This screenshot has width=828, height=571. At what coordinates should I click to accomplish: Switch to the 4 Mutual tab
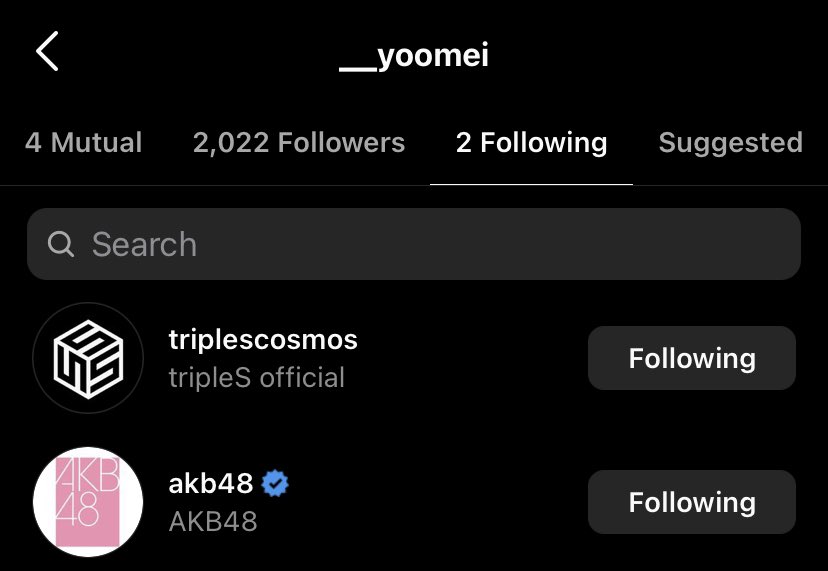point(84,143)
